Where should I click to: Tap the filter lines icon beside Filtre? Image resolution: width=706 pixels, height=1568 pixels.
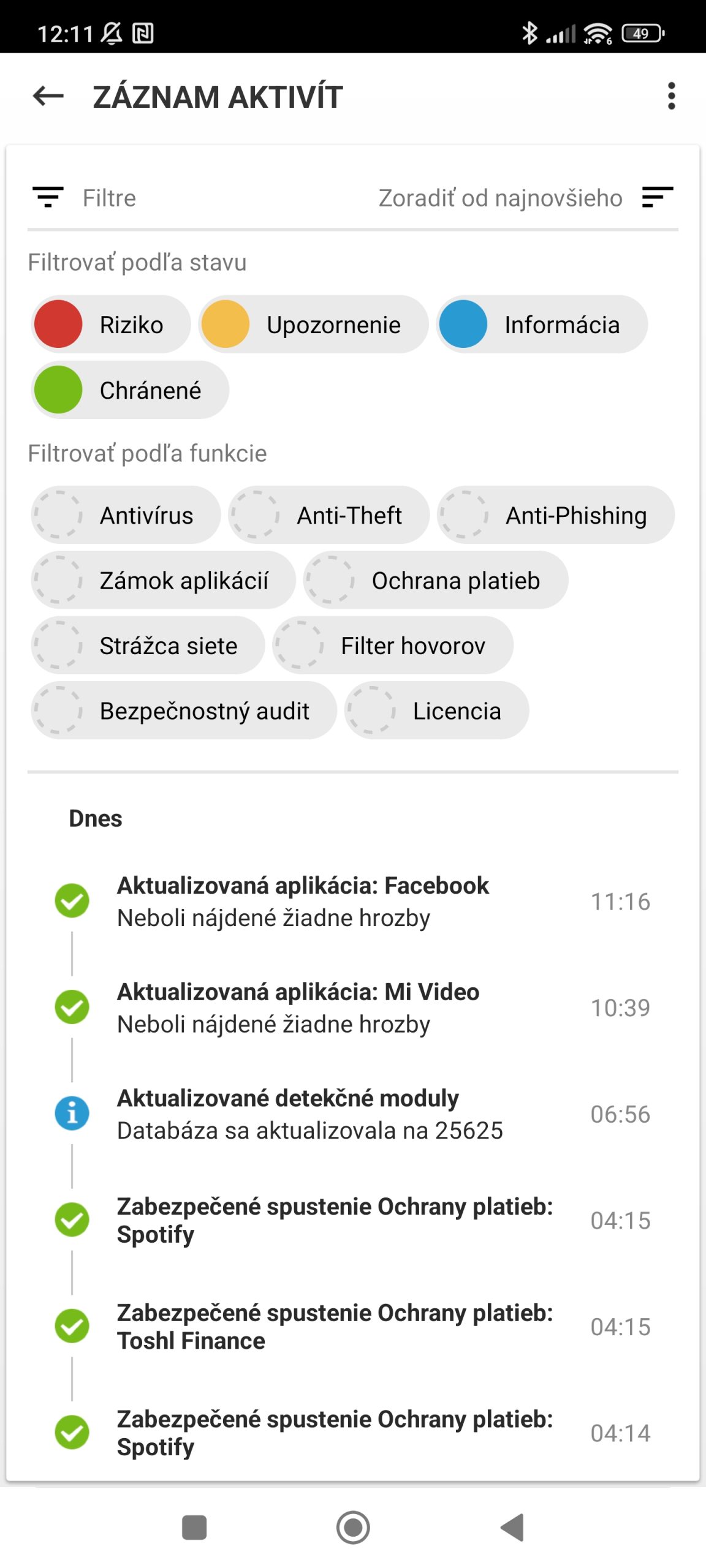click(48, 197)
